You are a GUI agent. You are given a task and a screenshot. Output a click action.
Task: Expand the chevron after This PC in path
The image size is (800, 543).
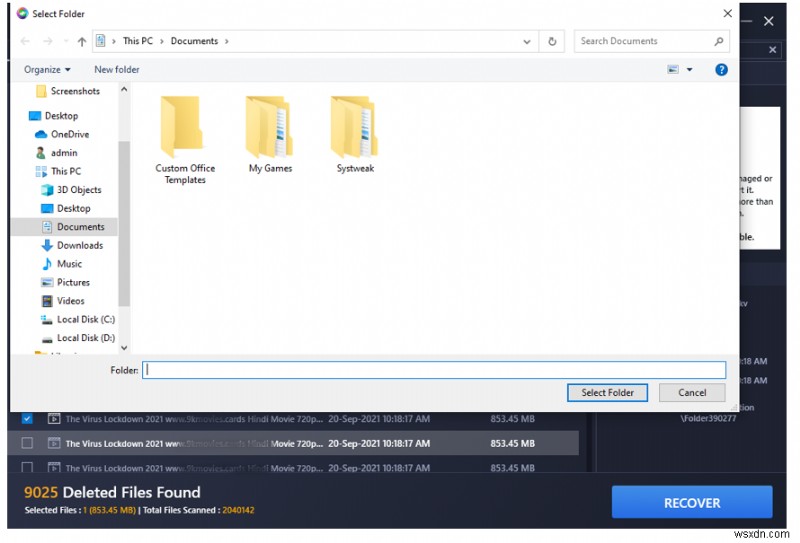pos(162,41)
